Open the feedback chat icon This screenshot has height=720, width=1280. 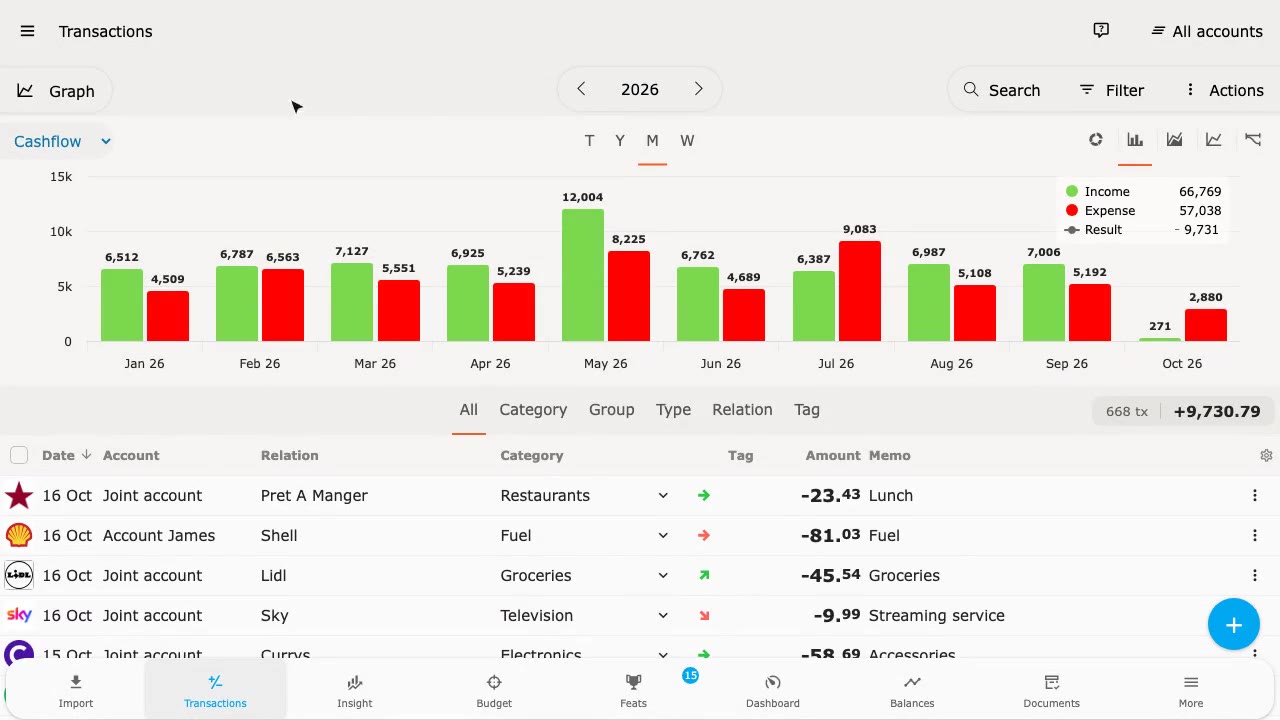1101,31
